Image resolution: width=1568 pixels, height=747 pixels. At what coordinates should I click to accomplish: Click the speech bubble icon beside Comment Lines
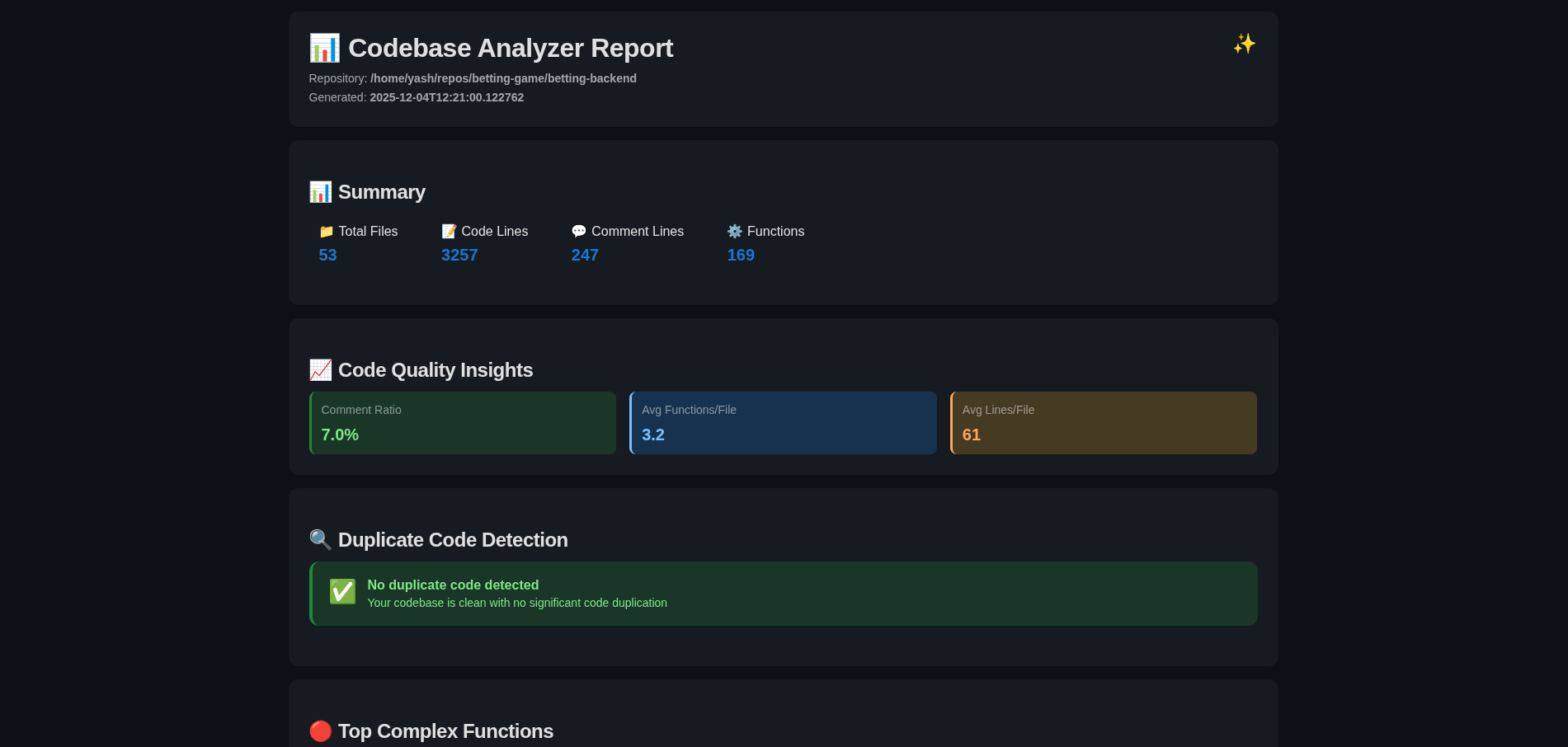pos(579,232)
